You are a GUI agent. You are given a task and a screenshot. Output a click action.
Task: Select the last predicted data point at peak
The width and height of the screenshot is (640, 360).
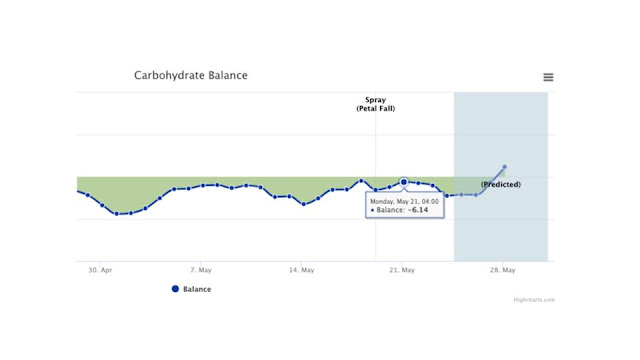point(504,167)
